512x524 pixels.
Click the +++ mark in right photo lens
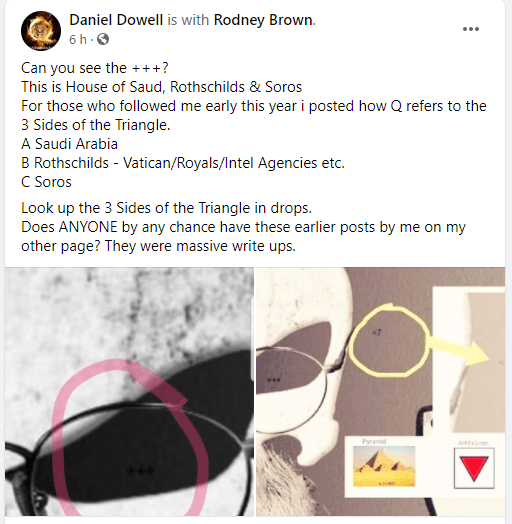pyautogui.click(x=274, y=380)
